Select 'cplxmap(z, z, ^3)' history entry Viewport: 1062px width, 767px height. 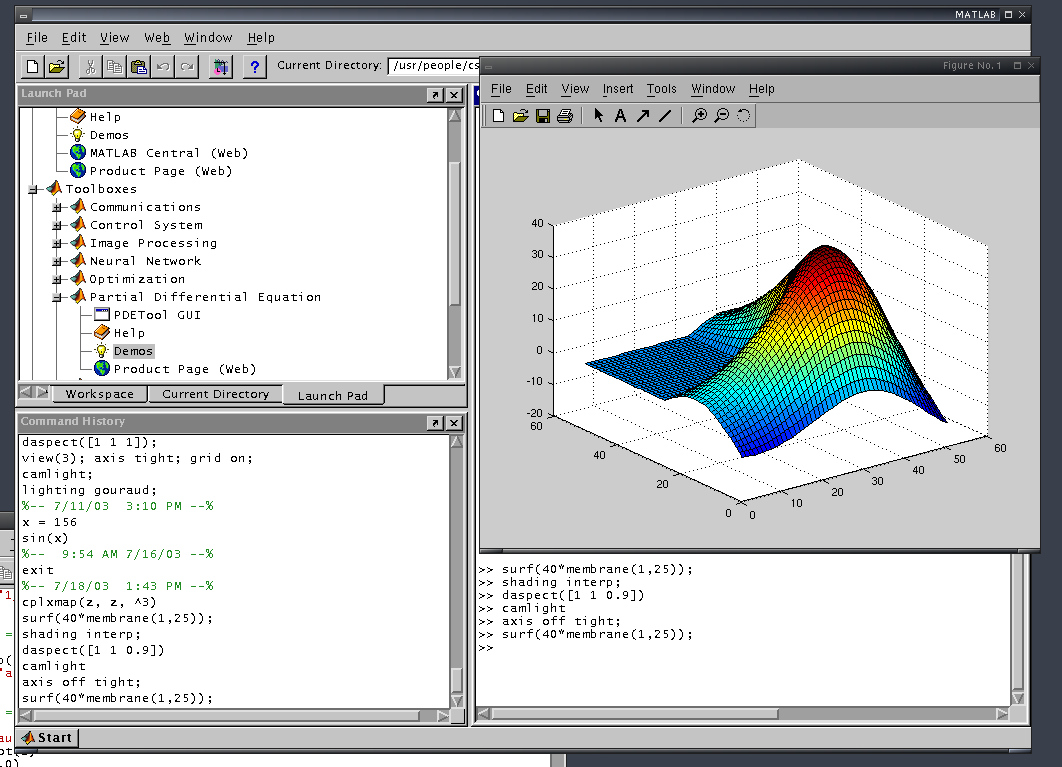(89, 602)
